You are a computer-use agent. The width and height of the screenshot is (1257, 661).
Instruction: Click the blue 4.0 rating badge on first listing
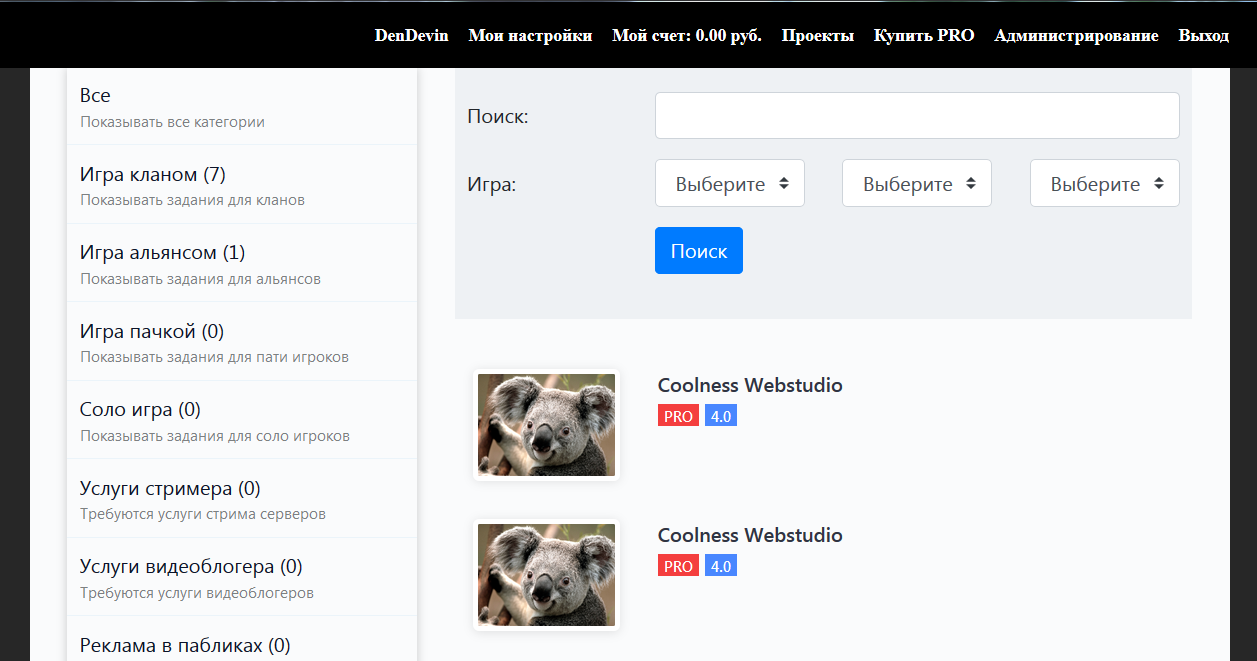721,416
